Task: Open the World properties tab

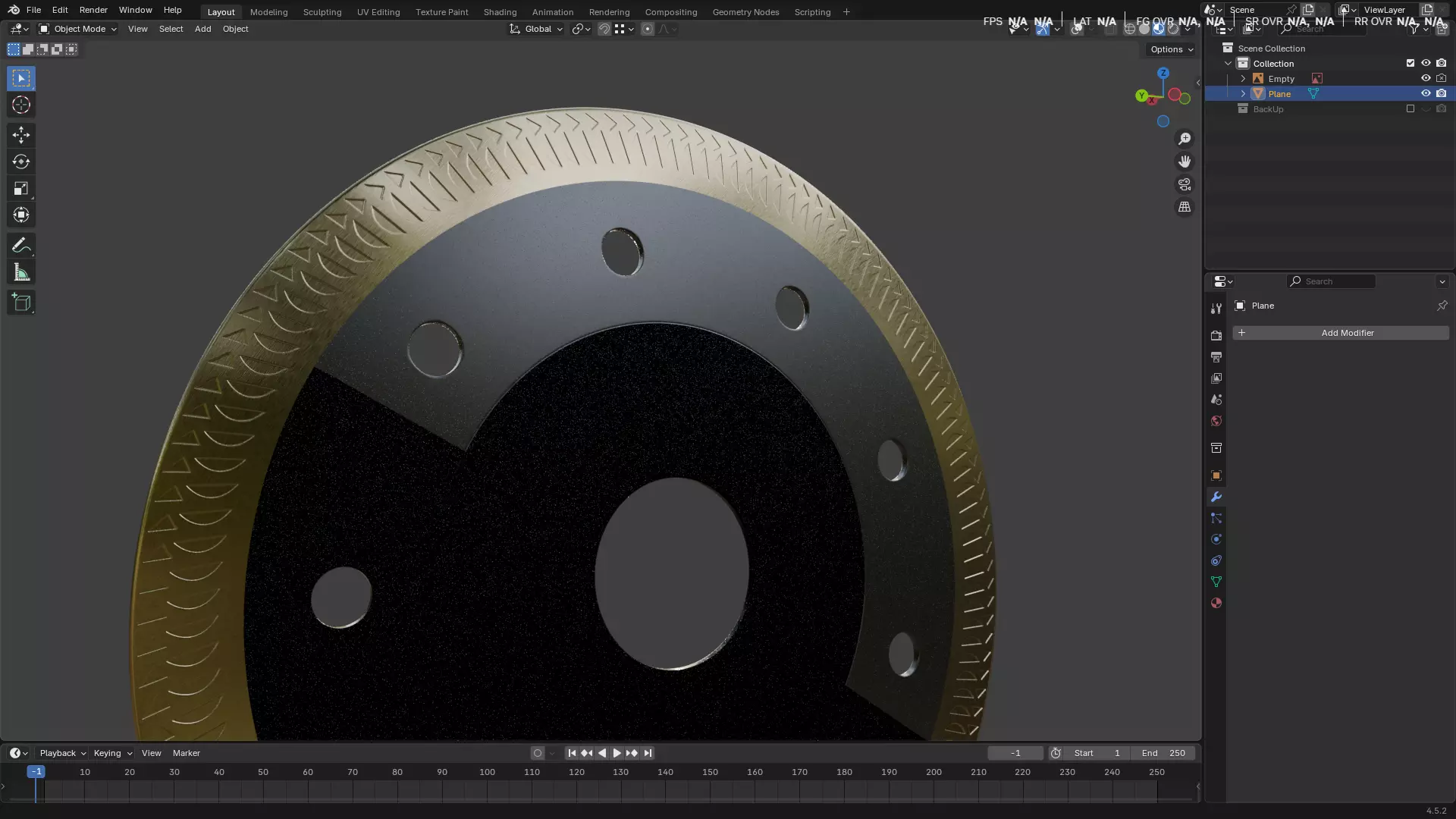Action: [x=1216, y=421]
